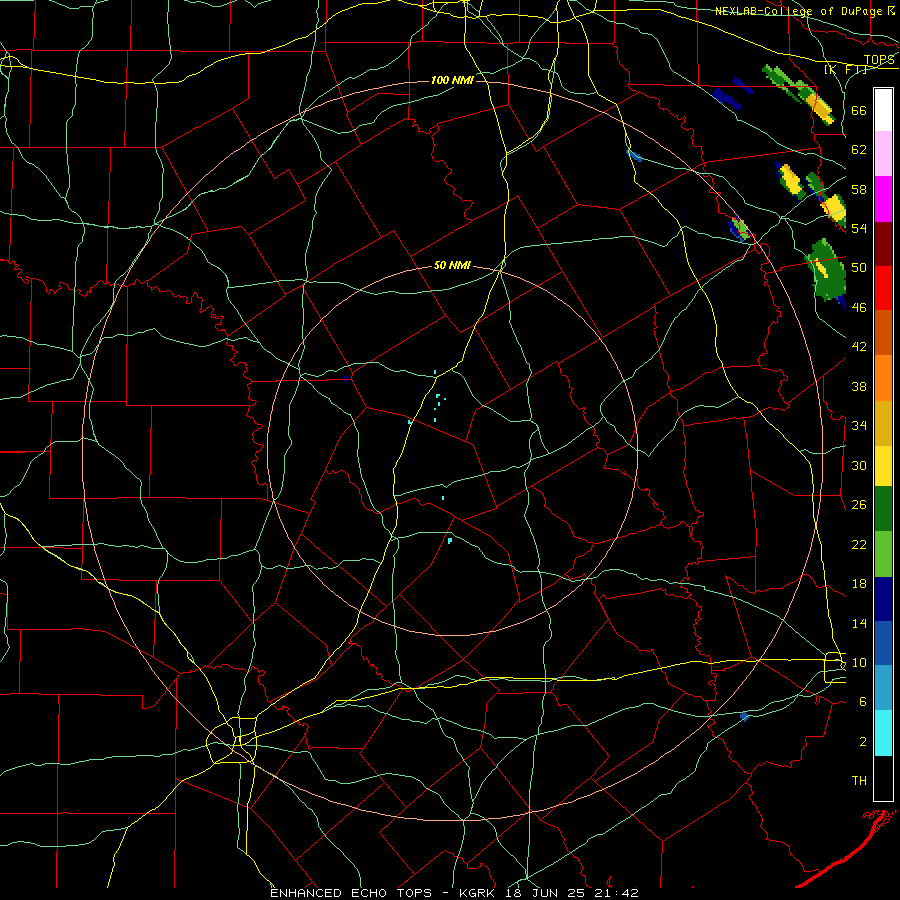Screen dimensions: 900x900
Task: Select the dark red legend swatch
Action: tap(883, 244)
